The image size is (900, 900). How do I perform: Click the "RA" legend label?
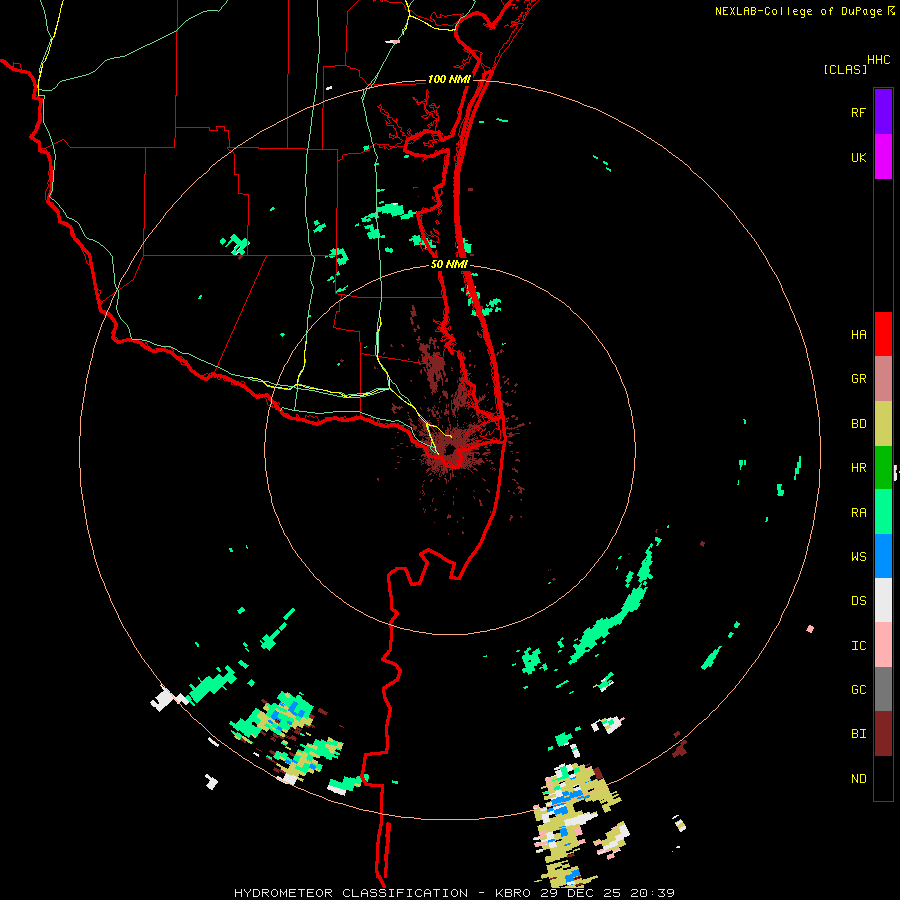[x=858, y=513]
